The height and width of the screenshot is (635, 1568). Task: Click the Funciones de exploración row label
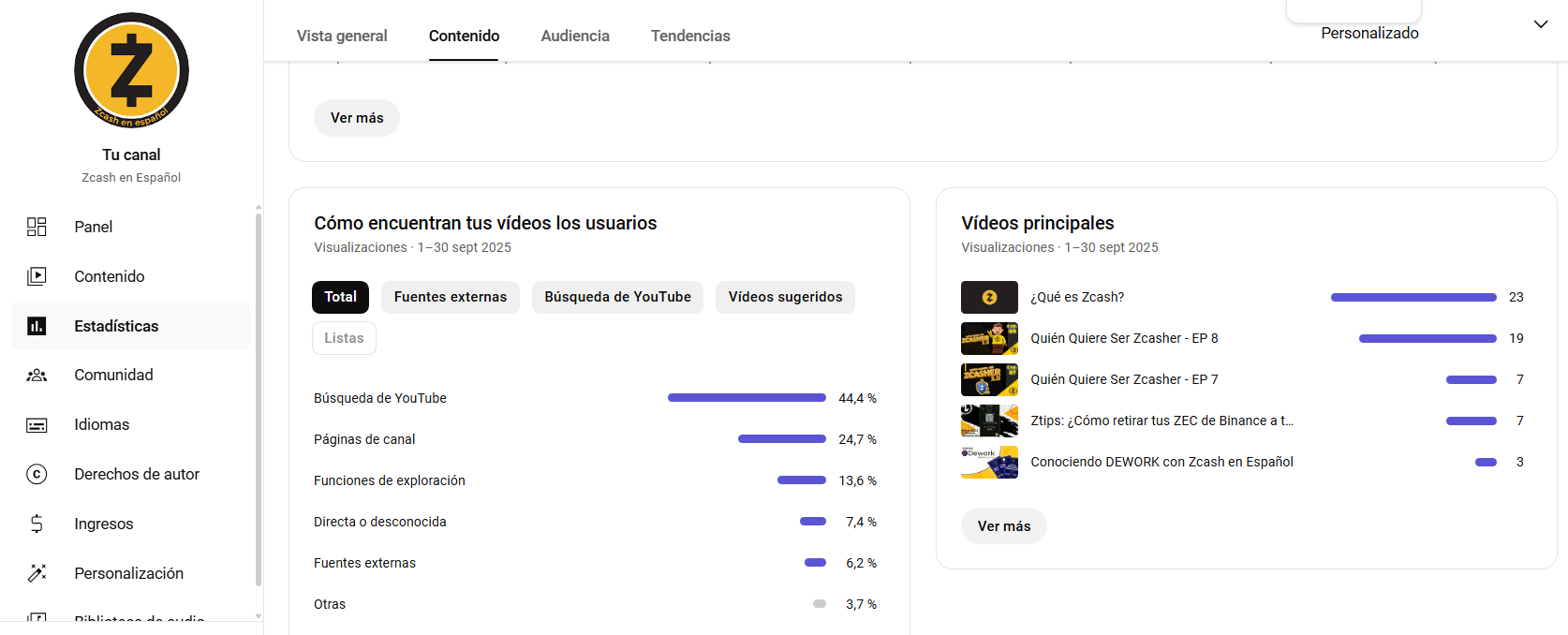coord(390,480)
